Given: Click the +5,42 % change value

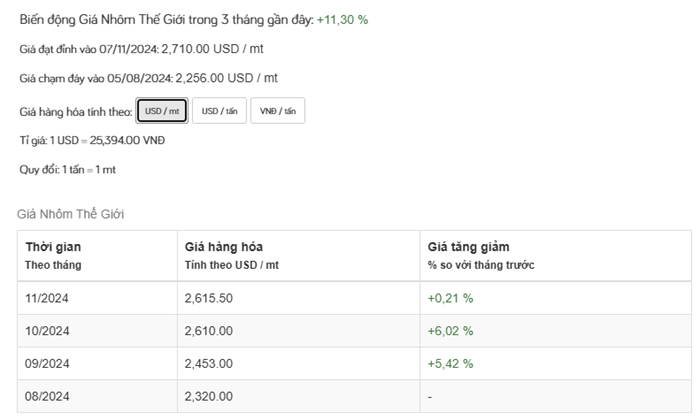Looking at the screenshot, I should point(450,364).
